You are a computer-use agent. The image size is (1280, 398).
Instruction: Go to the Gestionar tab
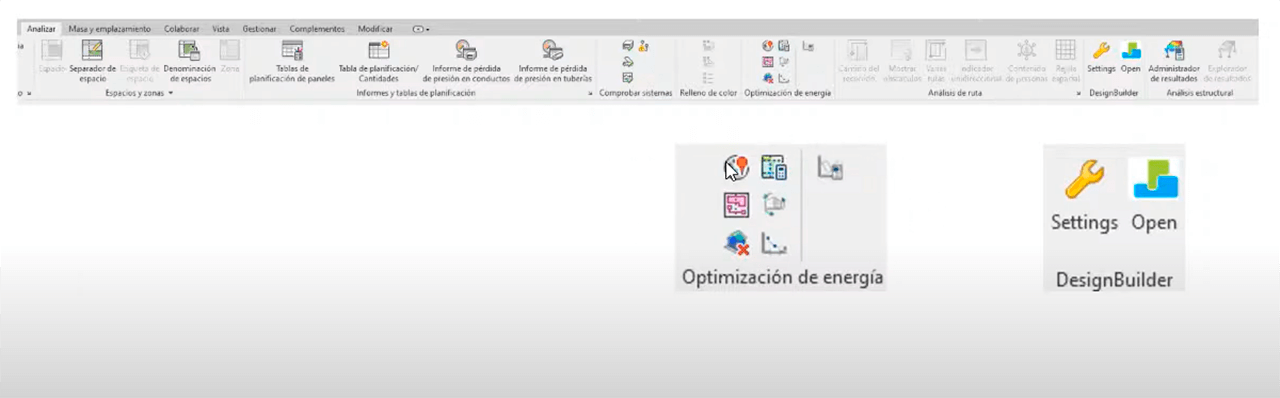pos(260,29)
